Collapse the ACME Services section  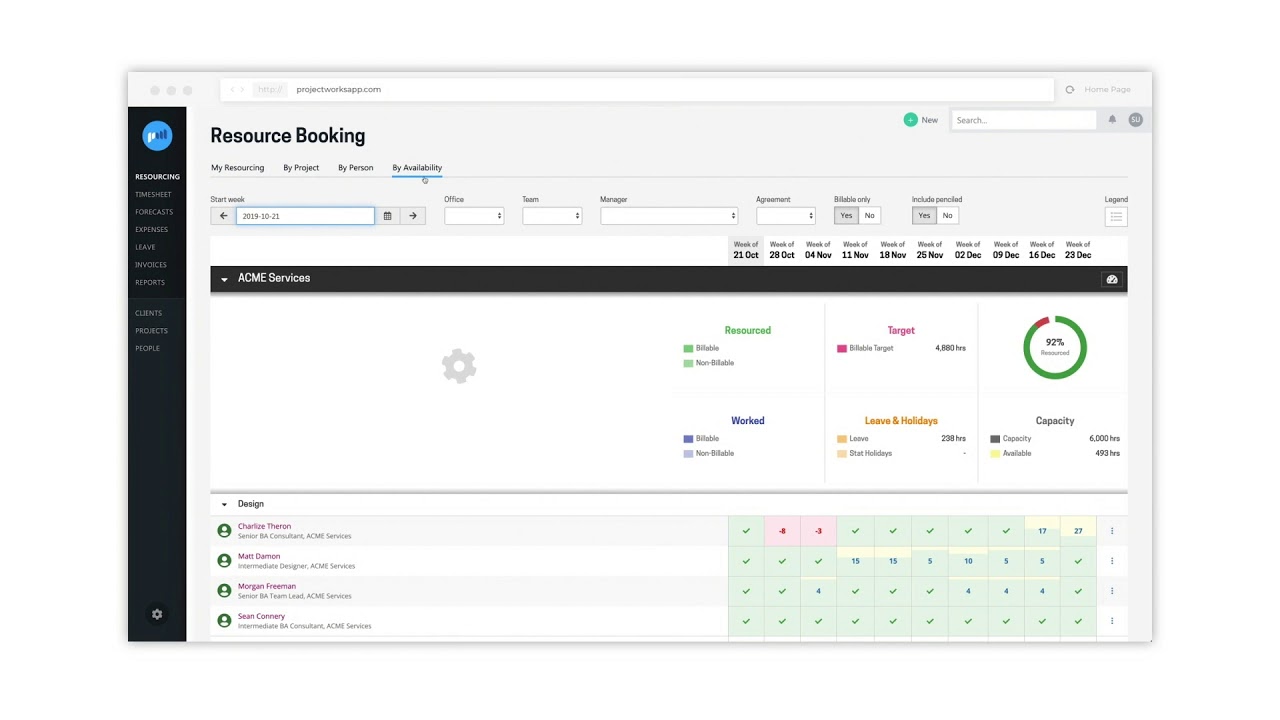[224, 279]
